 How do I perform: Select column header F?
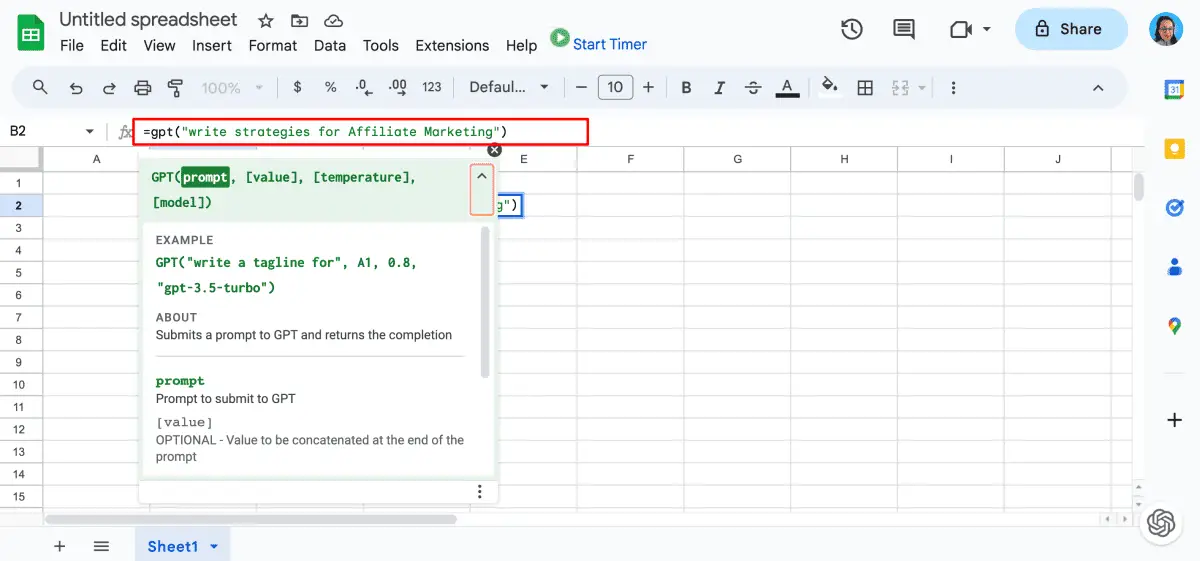[x=630, y=159]
